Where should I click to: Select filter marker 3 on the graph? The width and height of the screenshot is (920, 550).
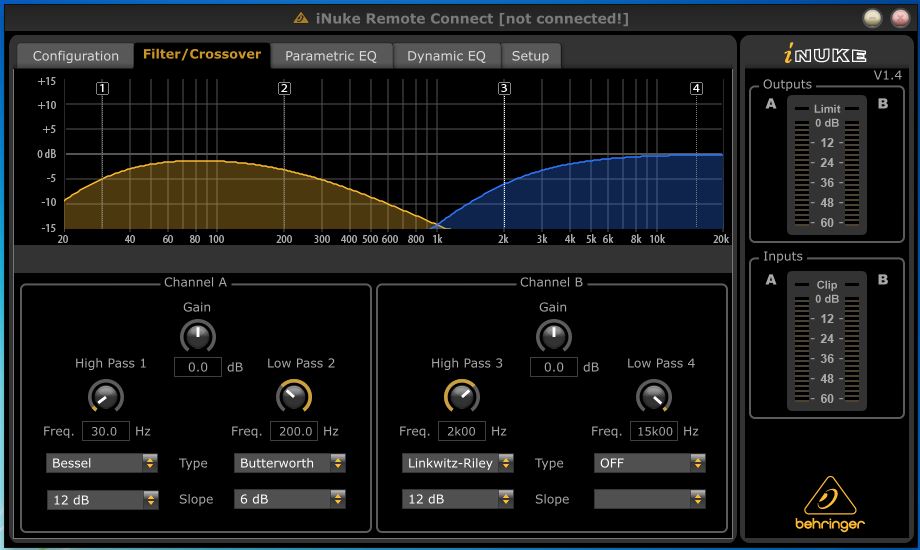(x=504, y=88)
